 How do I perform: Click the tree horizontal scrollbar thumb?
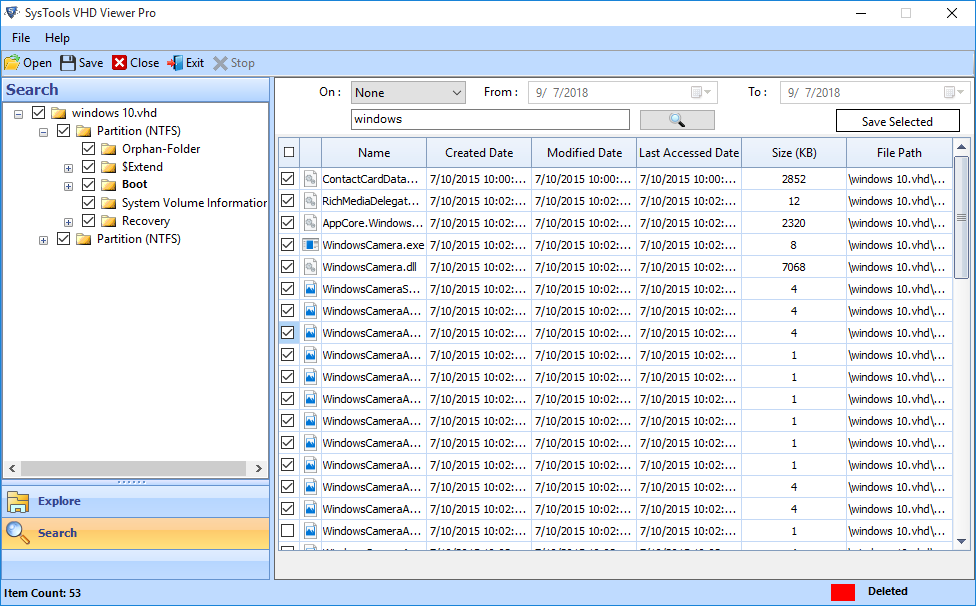[133, 468]
